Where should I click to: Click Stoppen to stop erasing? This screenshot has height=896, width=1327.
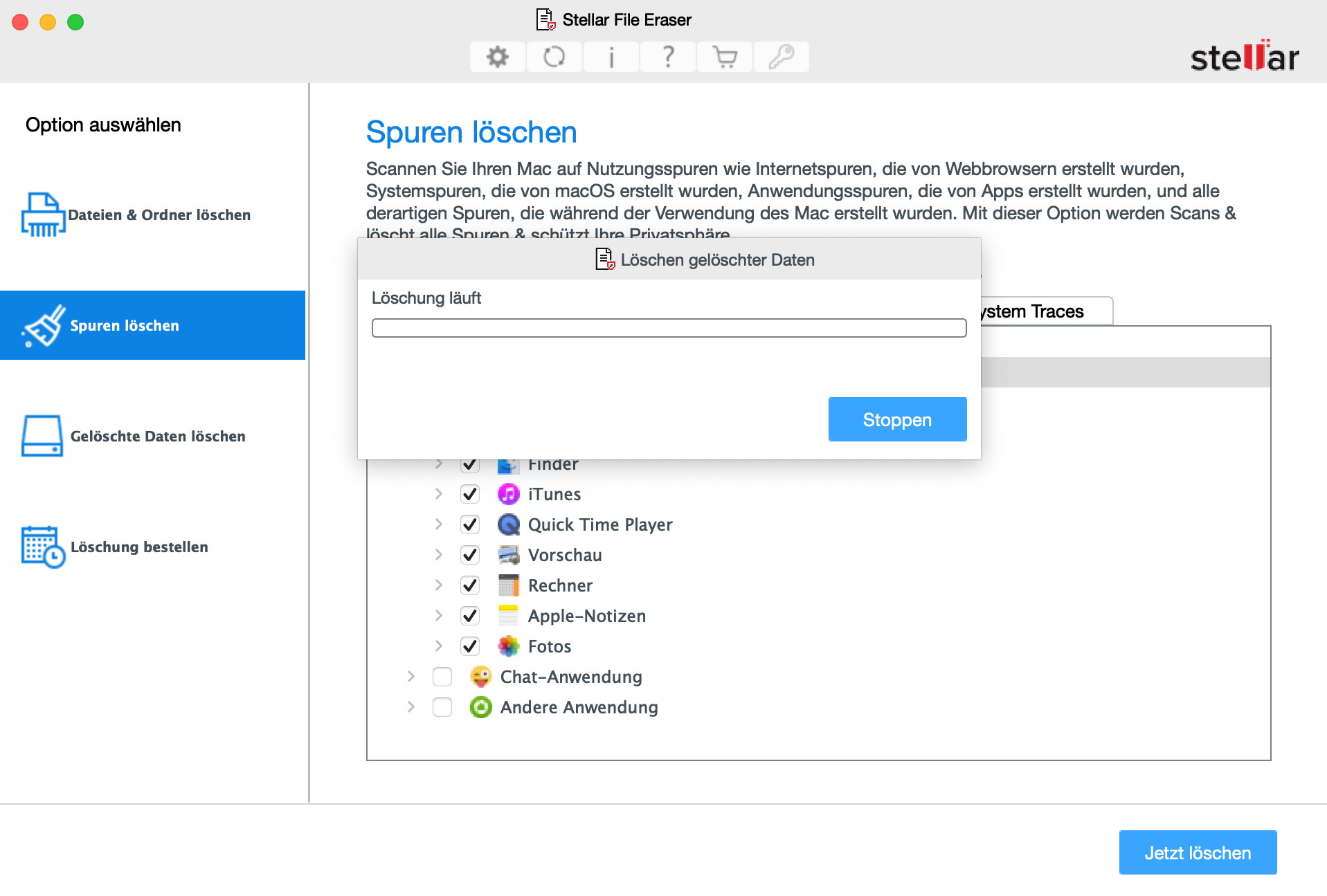(x=897, y=419)
